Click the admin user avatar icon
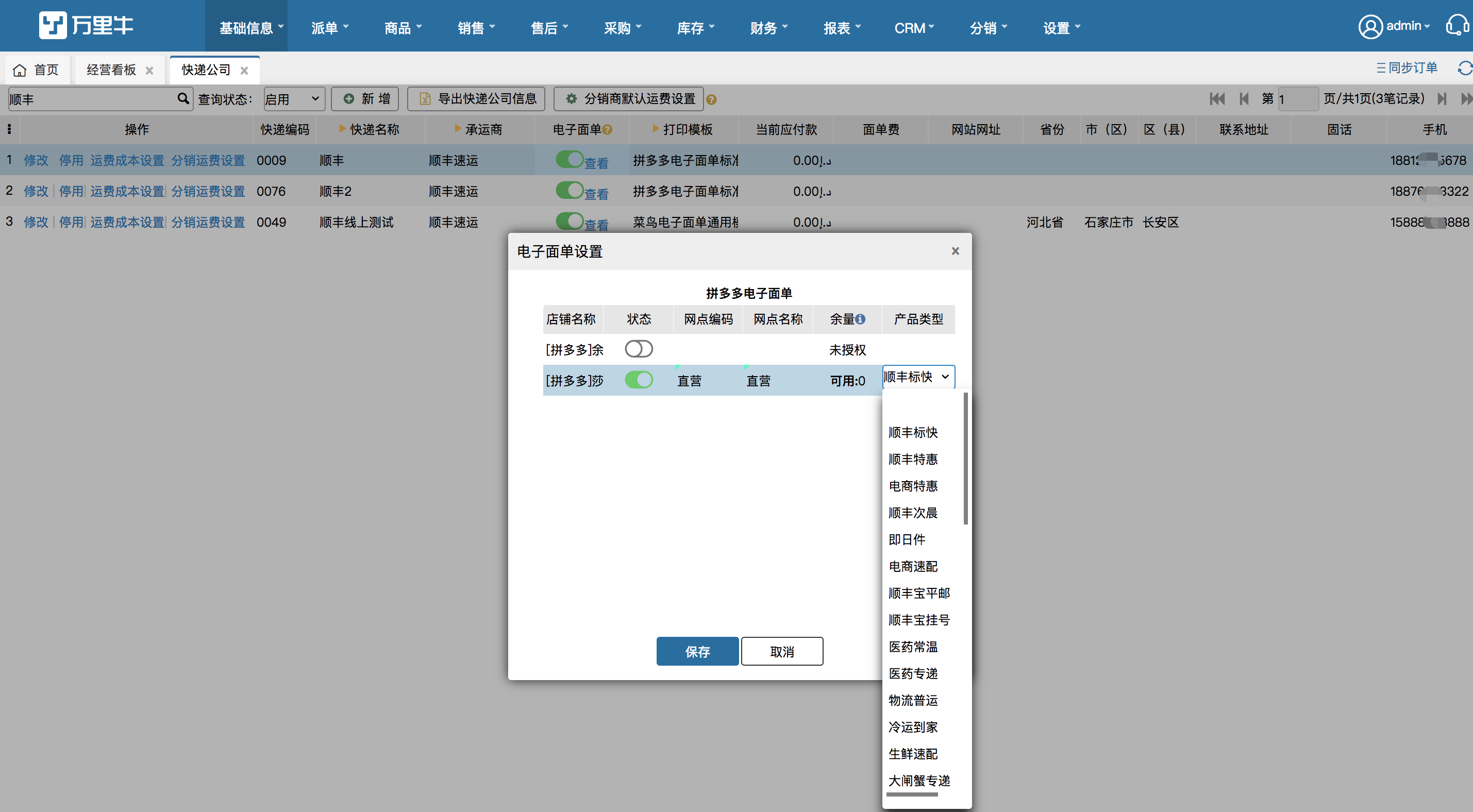 pyautogui.click(x=1370, y=26)
